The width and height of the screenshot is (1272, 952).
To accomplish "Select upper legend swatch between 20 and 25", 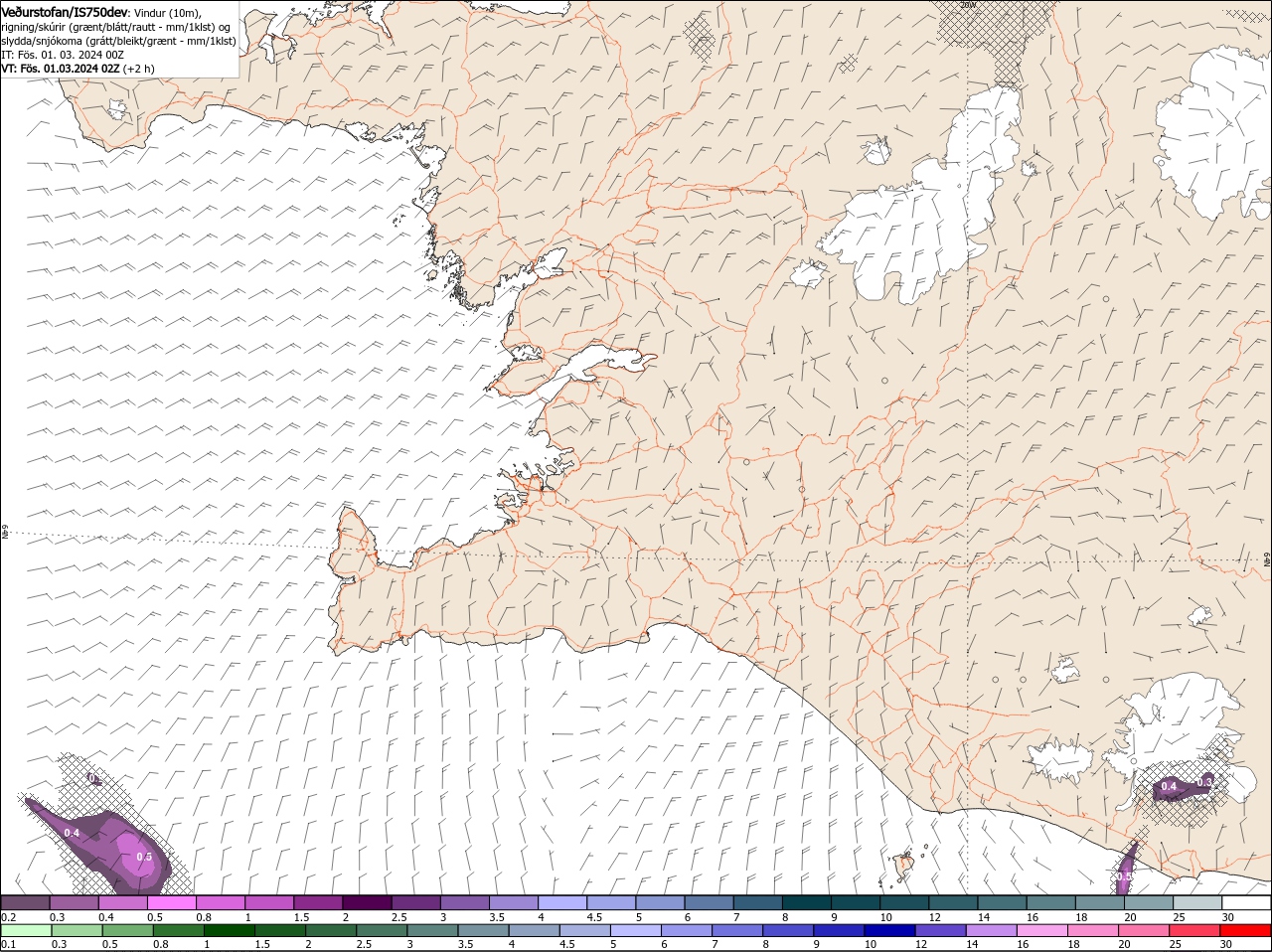I will pyautogui.click(x=1149, y=902).
